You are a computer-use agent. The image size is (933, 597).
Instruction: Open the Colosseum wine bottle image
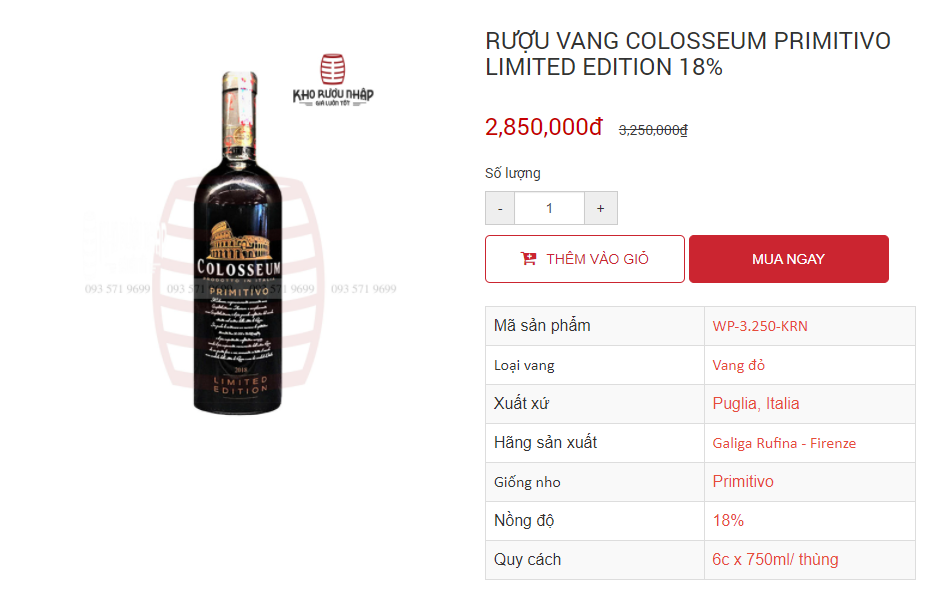(238, 242)
